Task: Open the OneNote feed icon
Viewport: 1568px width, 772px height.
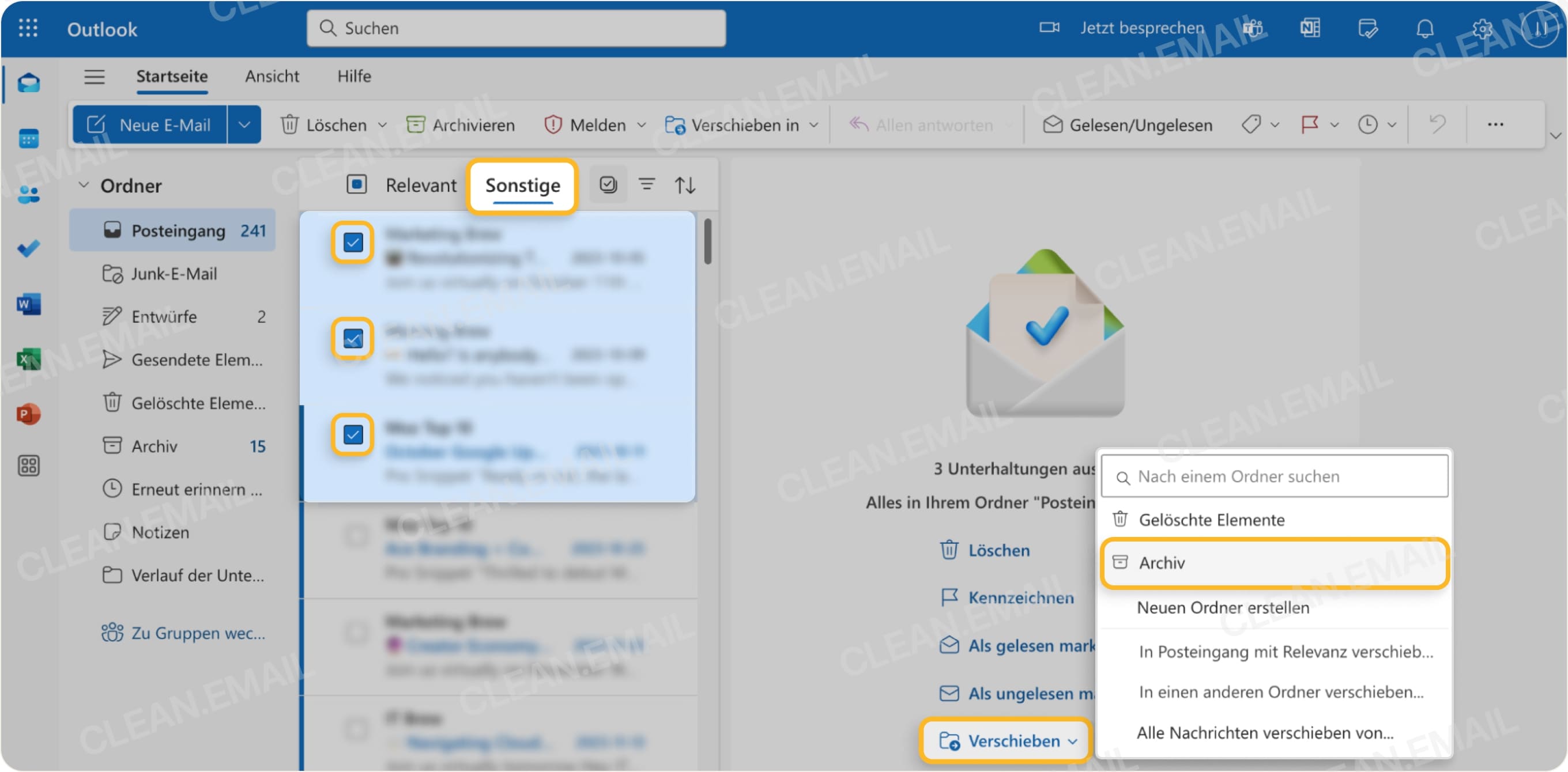Action: click(x=1310, y=29)
